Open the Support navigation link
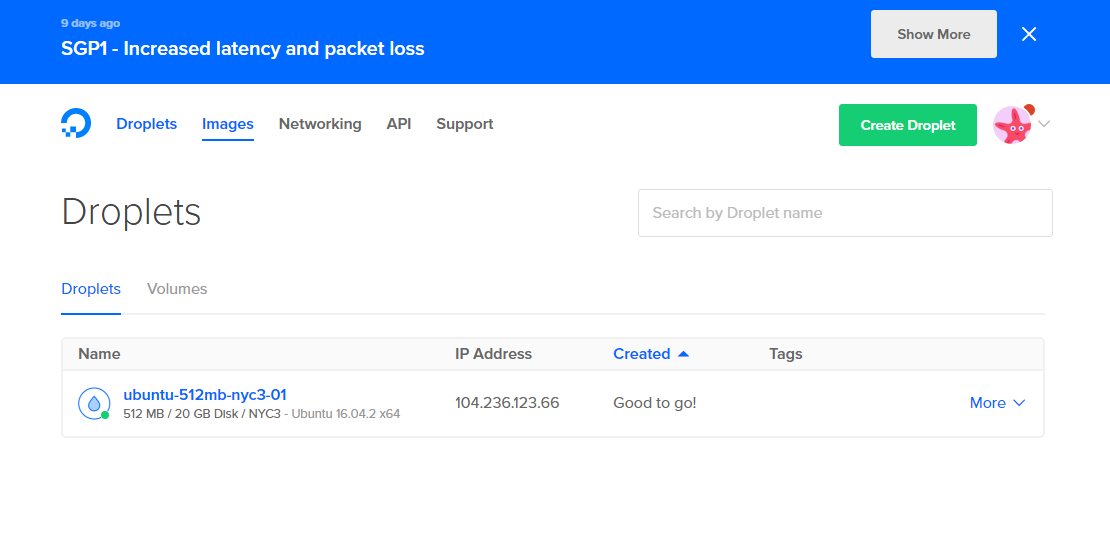Viewport: 1110px width, 536px height. 465,124
